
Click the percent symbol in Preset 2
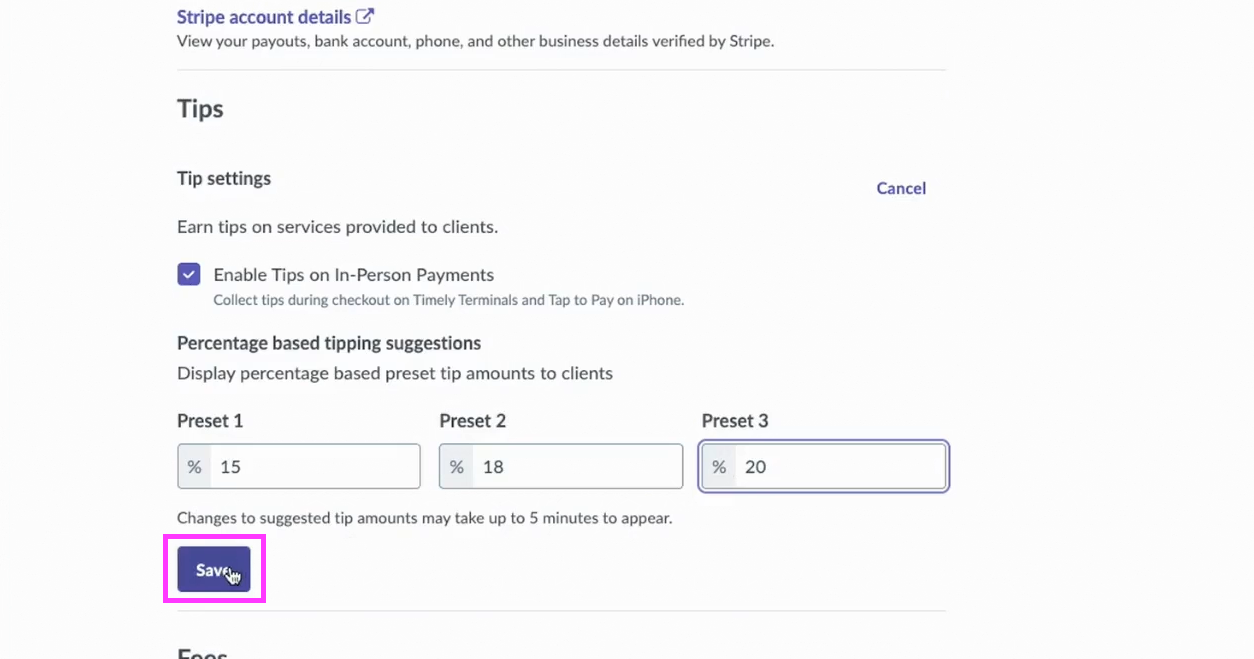[x=456, y=467]
